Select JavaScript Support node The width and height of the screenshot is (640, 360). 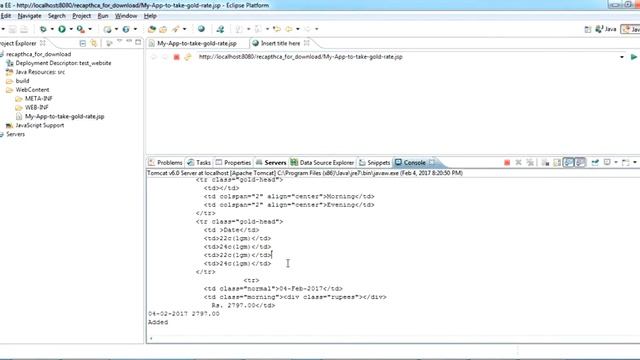[x=40, y=125]
